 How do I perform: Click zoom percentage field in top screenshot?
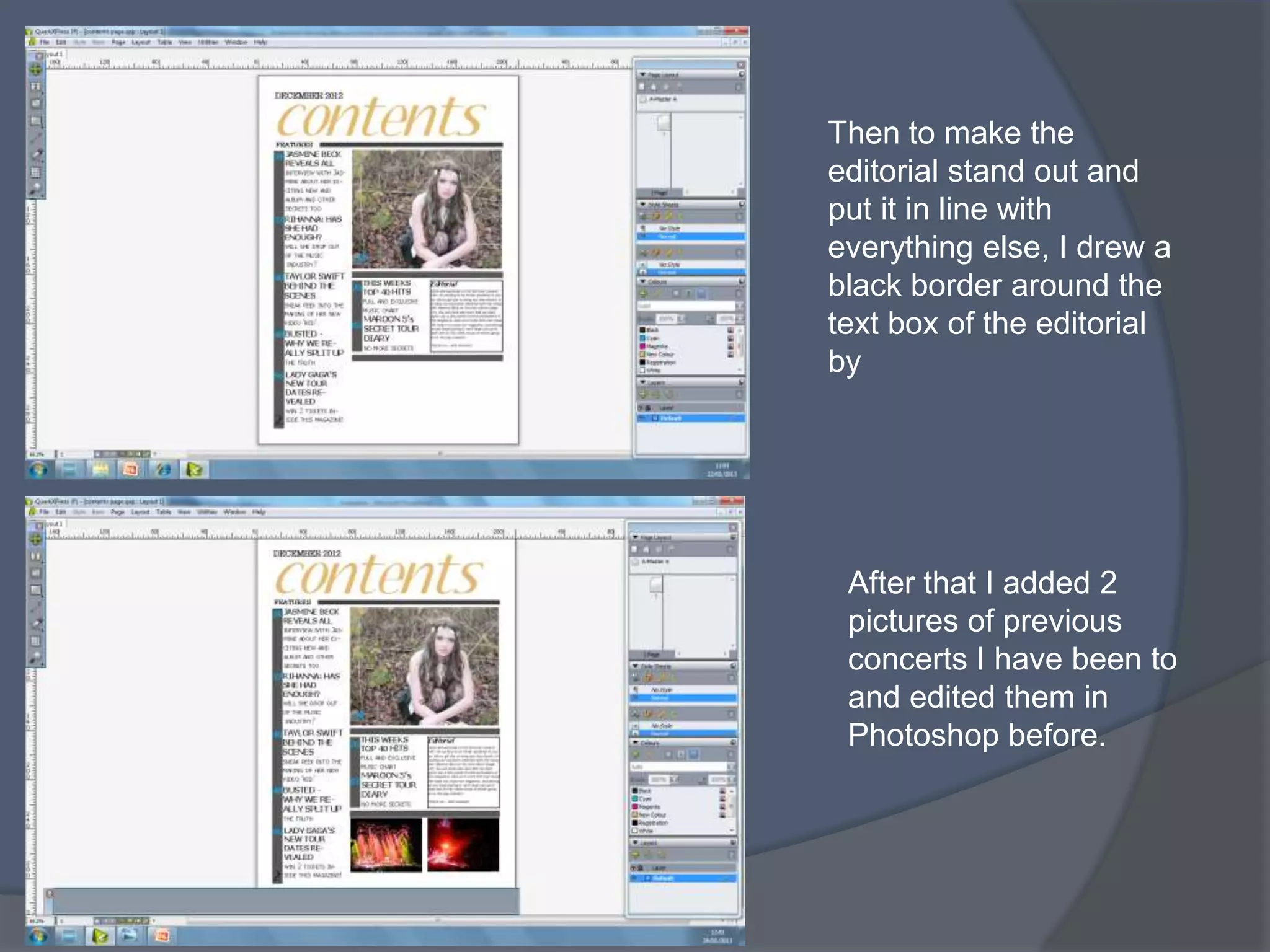[x=38, y=454]
